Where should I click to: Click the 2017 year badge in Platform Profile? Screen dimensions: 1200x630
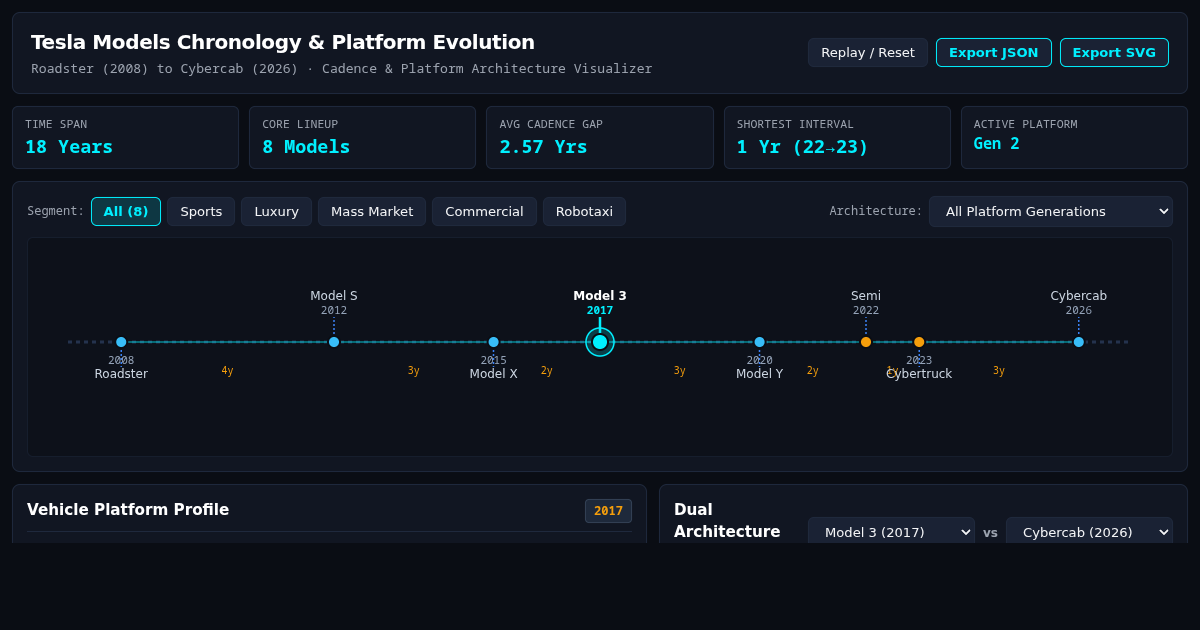tap(608, 511)
